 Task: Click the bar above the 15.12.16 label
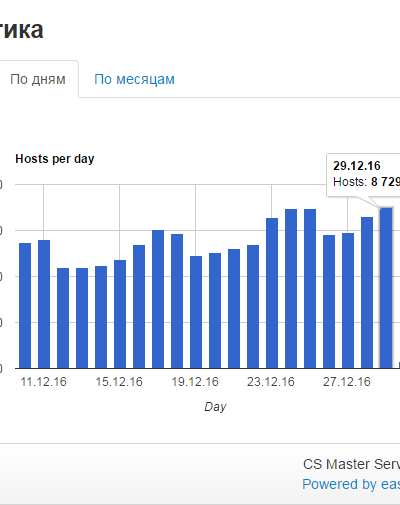pyautogui.click(x=120, y=314)
